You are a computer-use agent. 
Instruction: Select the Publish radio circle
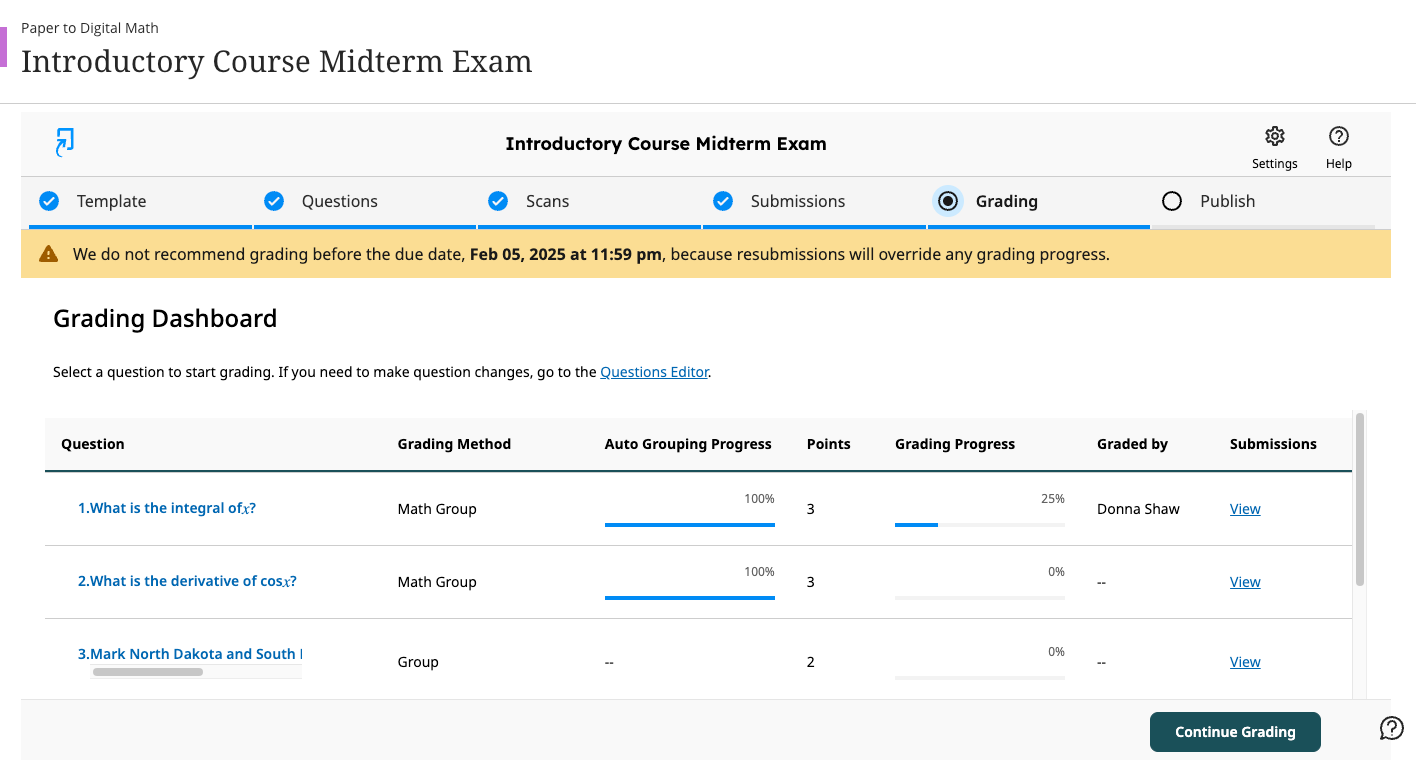[x=1171, y=201]
